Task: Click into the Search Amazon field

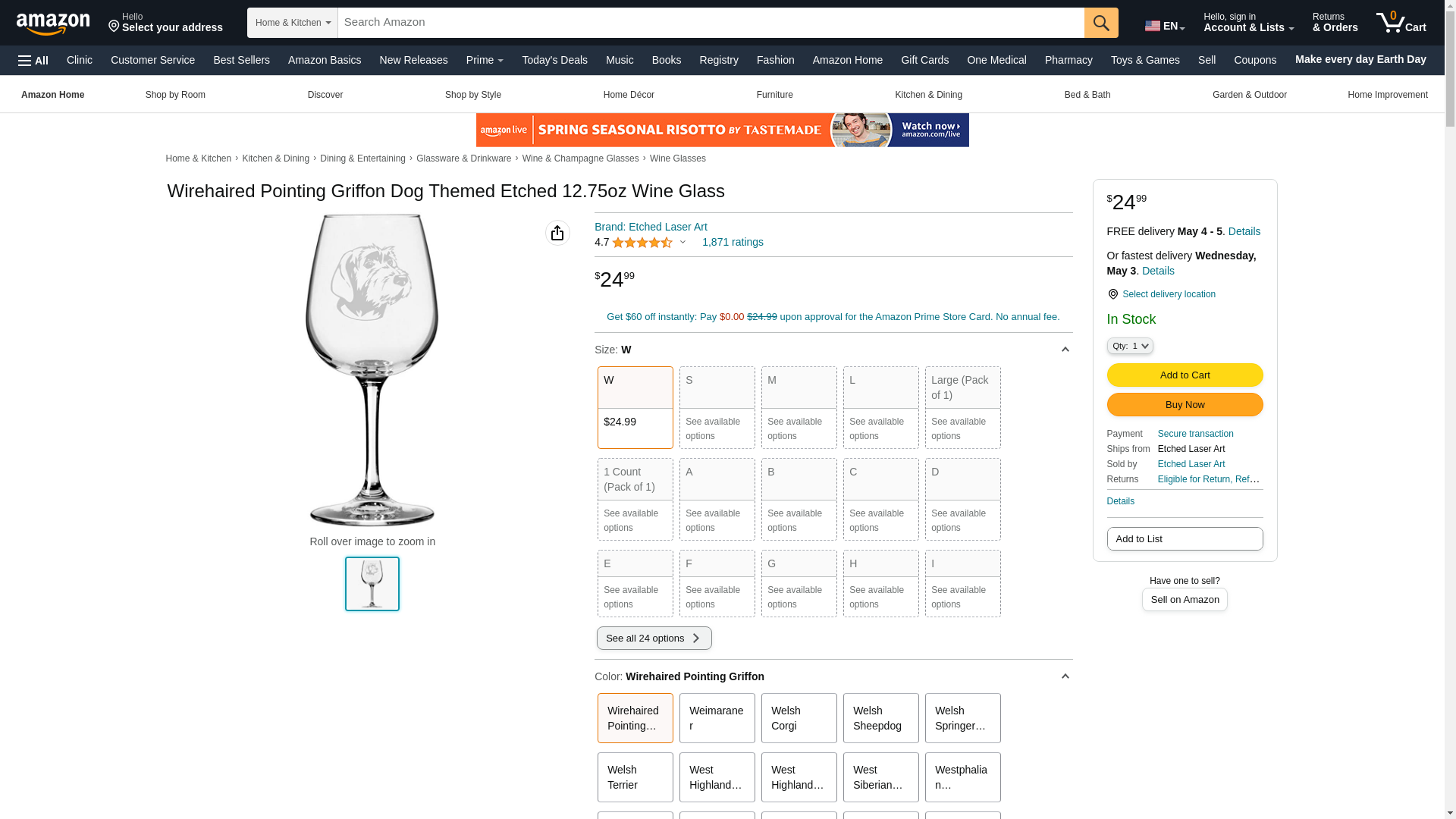Action: coord(711,23)
